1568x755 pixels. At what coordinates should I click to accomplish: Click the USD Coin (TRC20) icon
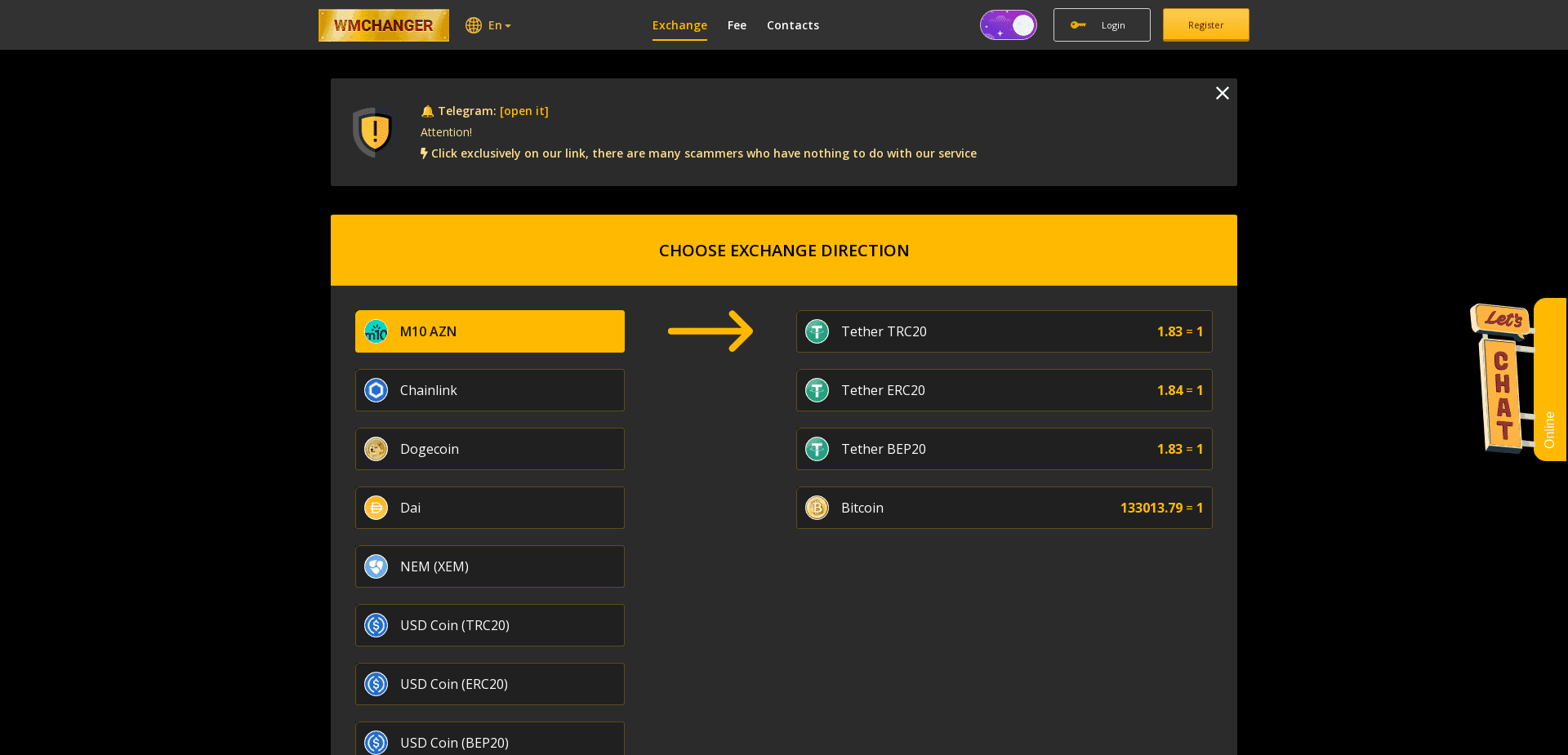(x=376, y=625)
